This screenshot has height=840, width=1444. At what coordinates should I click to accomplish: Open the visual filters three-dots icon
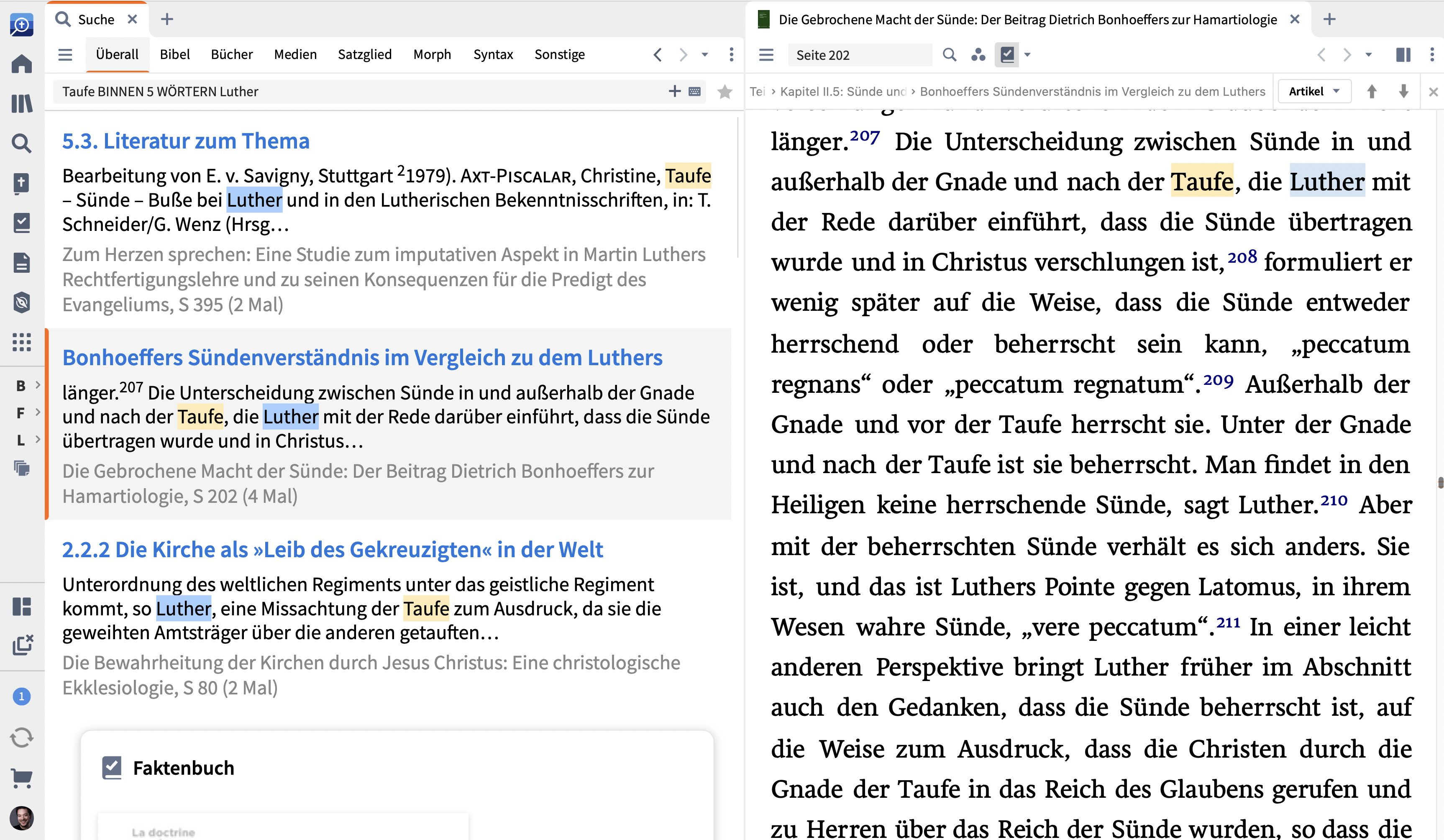(x=978, y=55)
